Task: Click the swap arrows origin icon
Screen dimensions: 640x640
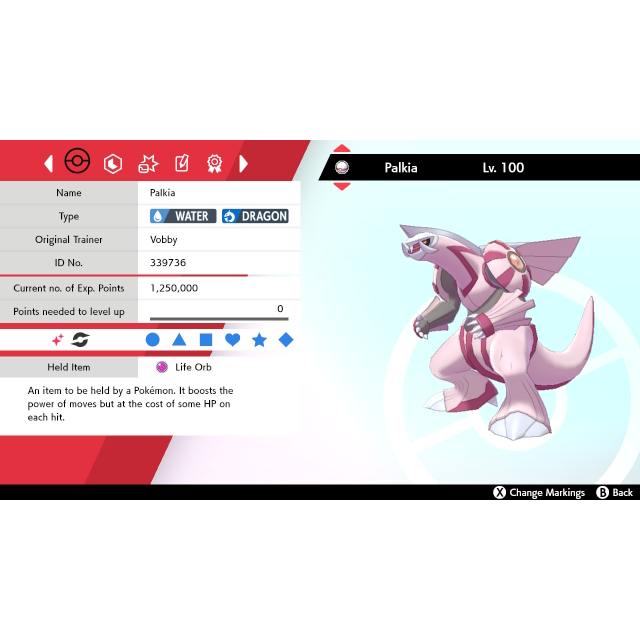Action: 80,340
